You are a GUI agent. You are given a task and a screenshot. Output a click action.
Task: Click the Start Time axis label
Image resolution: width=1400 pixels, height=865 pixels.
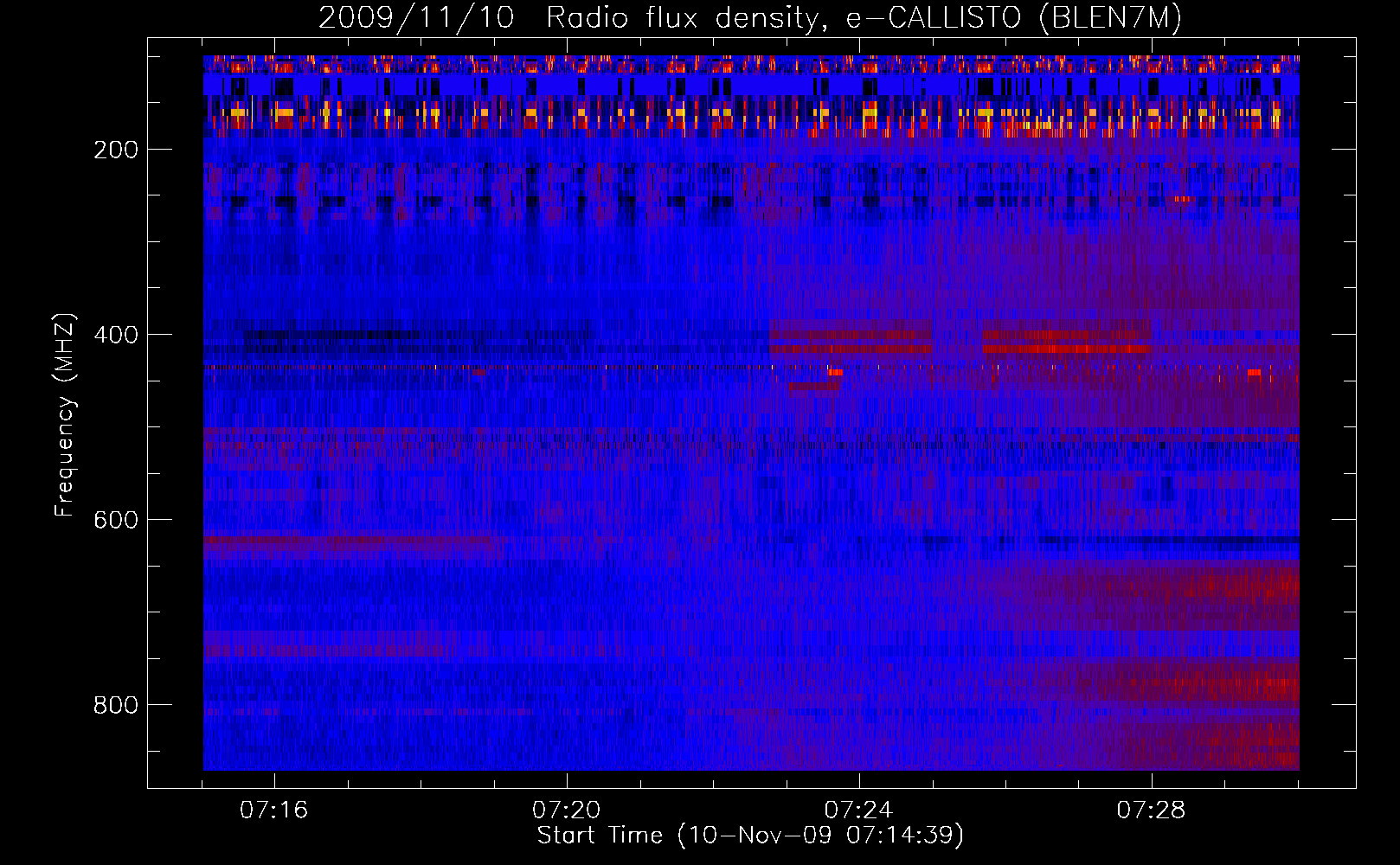(x=750, y=836)
